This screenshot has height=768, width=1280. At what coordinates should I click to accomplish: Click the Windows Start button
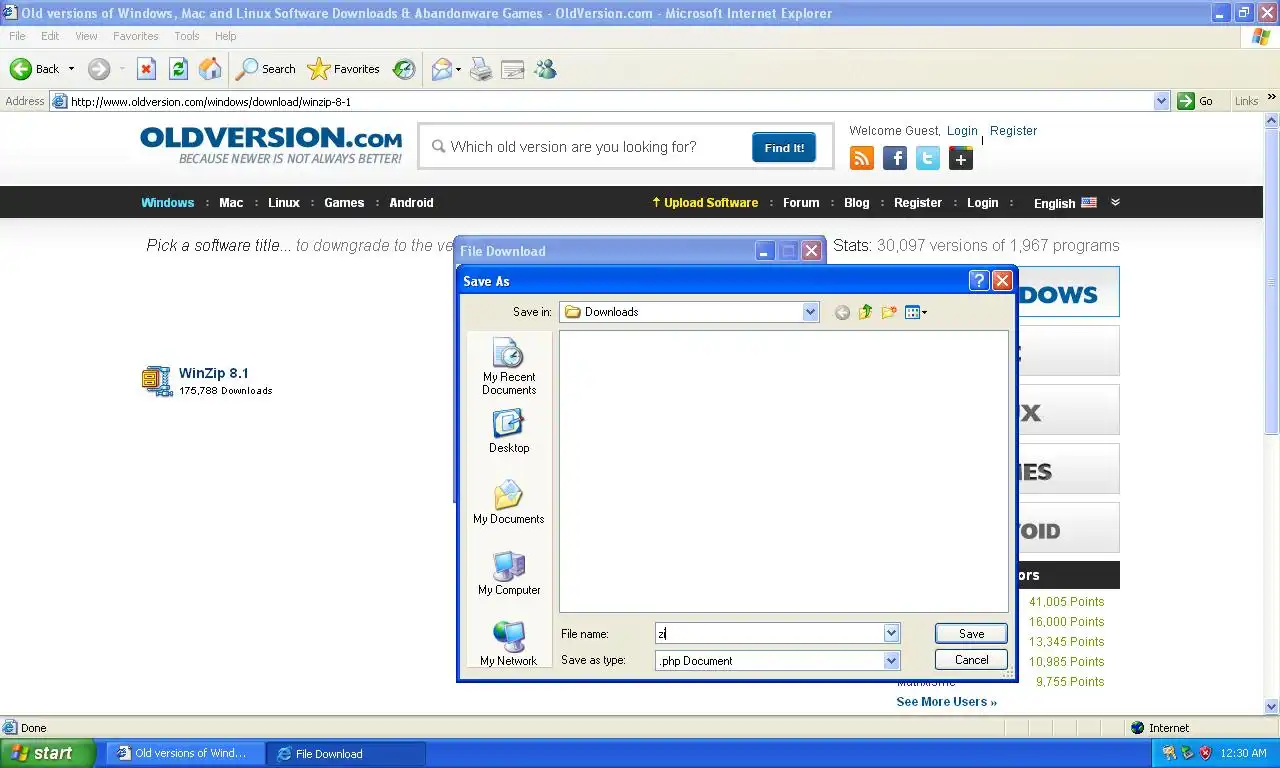(x=47, y=753)
